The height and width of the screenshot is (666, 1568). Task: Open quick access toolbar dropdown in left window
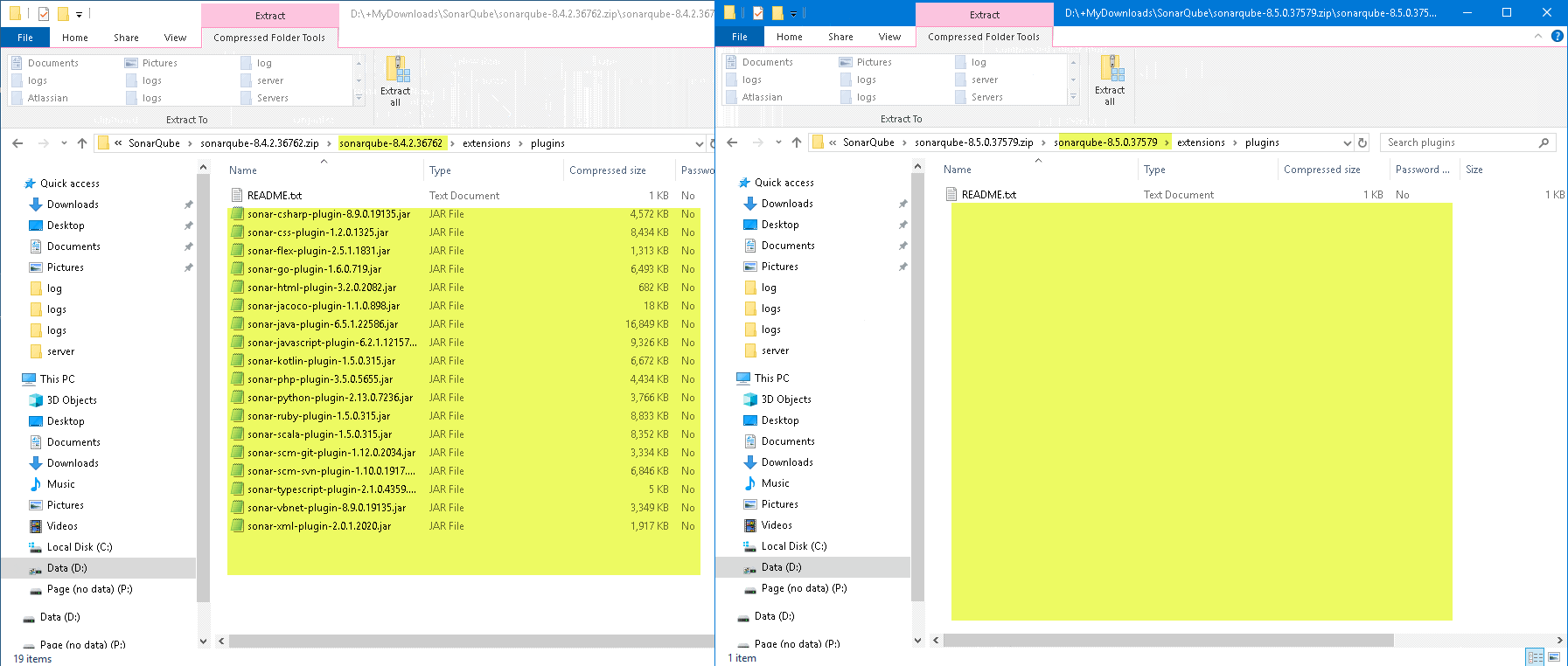point(79,14)
